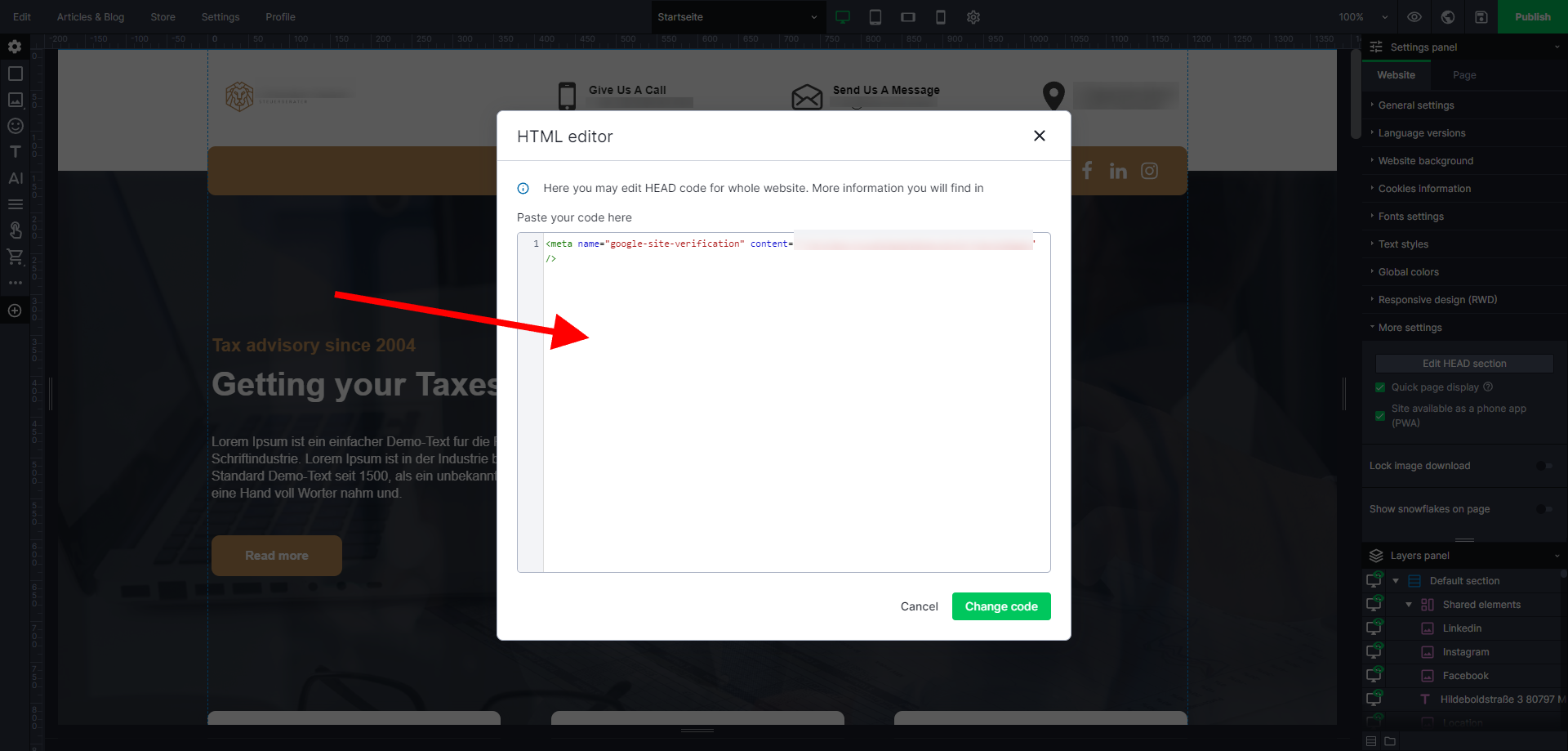Viewport: 1568px width, 751px height.
Task: Open the 100% zoom level dropdown
Action: [1363, 17]
